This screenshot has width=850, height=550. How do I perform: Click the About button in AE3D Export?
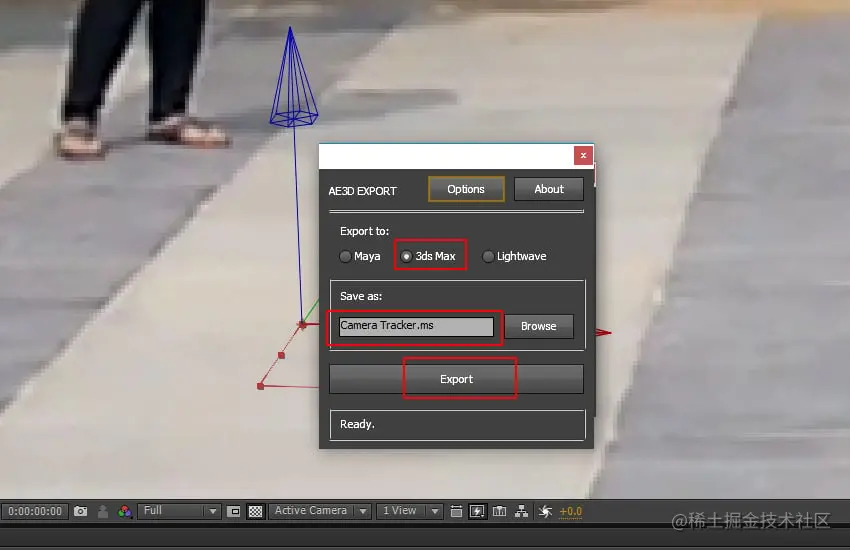(549, 189)
